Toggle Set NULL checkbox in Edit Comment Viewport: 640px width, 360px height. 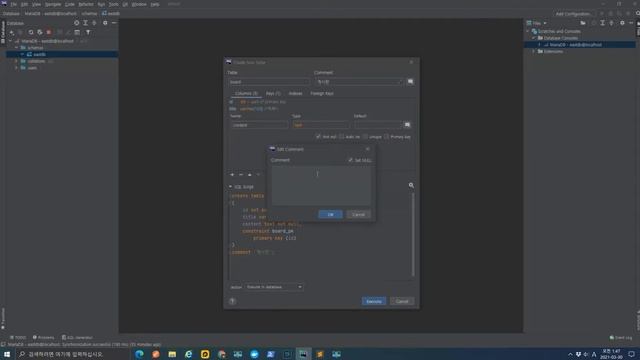(x=350, y=160)
